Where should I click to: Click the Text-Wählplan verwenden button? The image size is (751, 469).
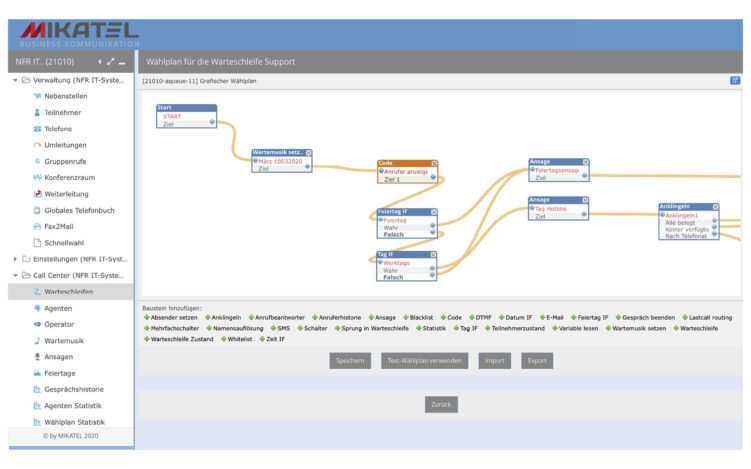pos(424,361)
